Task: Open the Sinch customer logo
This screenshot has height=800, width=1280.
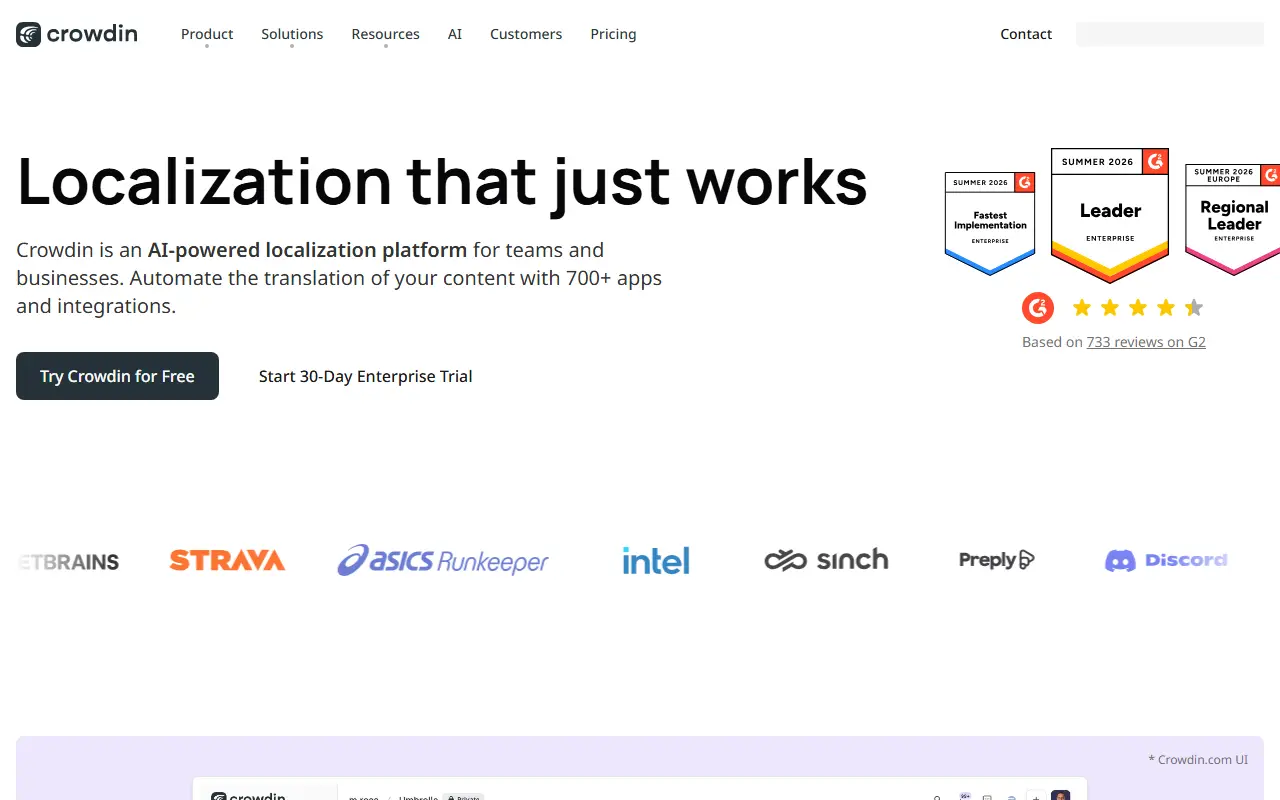Action: tap(826, 560)
